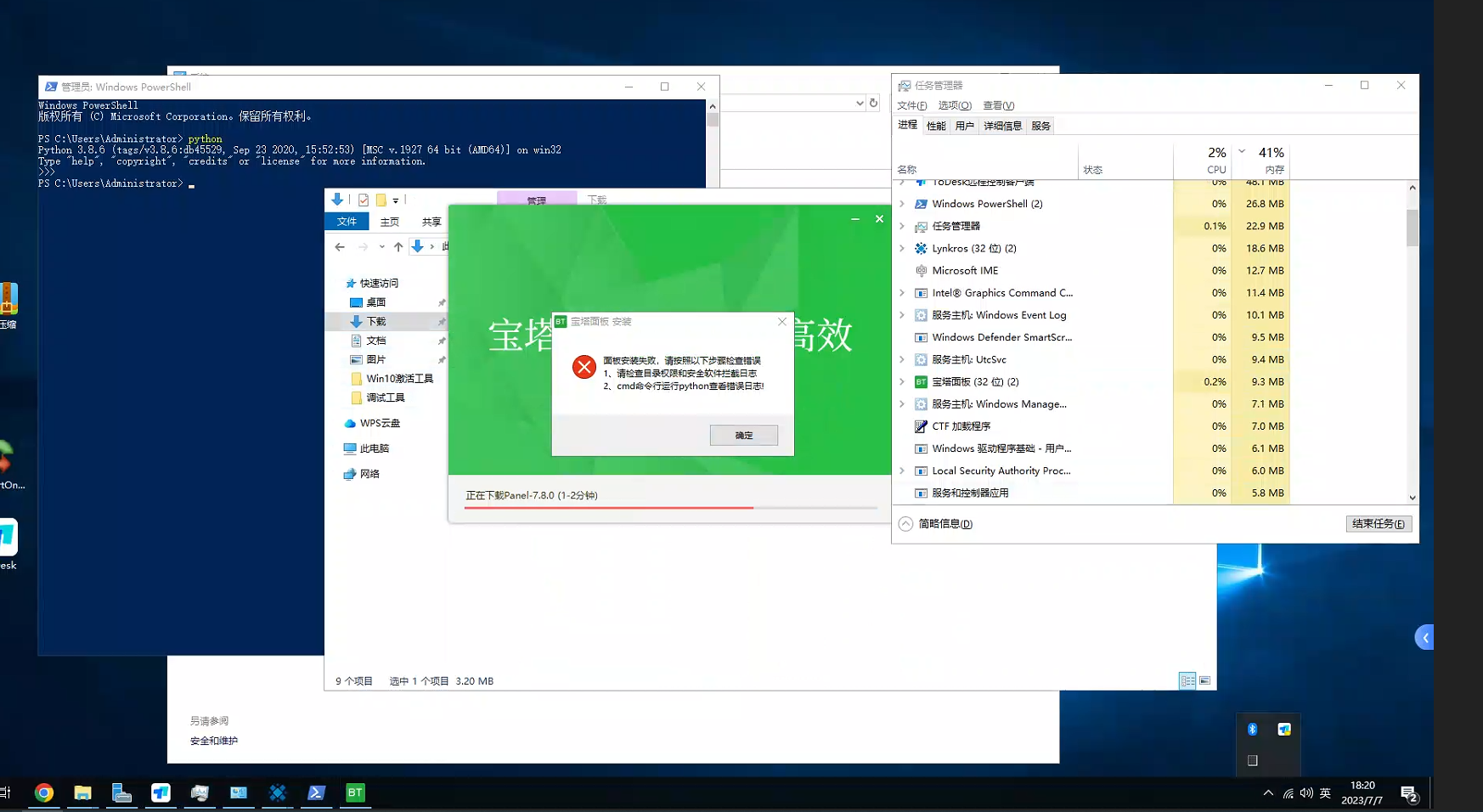The height and width of the screenshot is (812, 1483).
Task: Open File Explorer from taskbar
Action: click(x=82, y=792)
